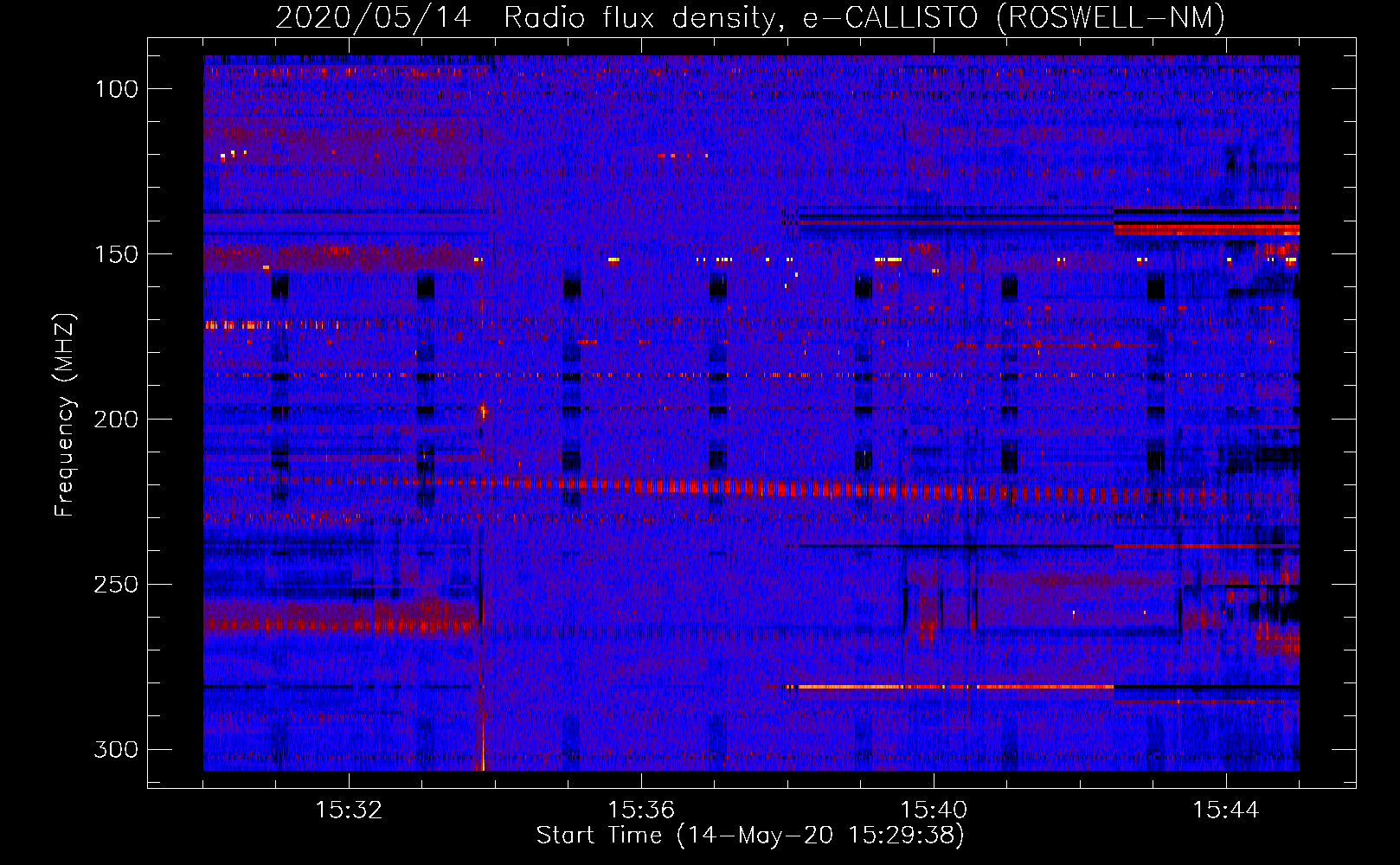Click the 300 frequency tick label
This screenshot has height=865, width=1400.
pos(115,749)
